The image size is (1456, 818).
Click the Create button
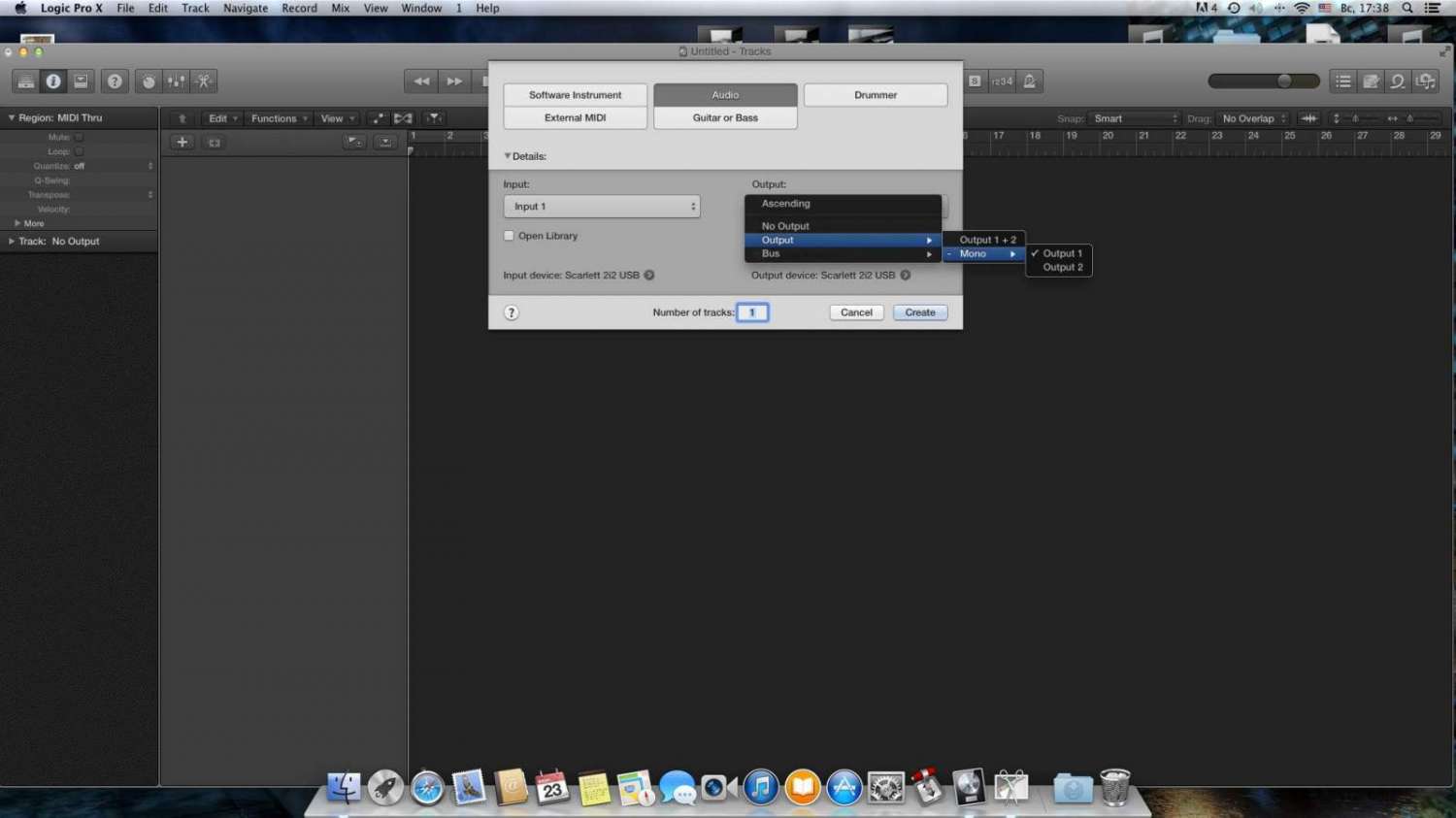pos(919,312)
